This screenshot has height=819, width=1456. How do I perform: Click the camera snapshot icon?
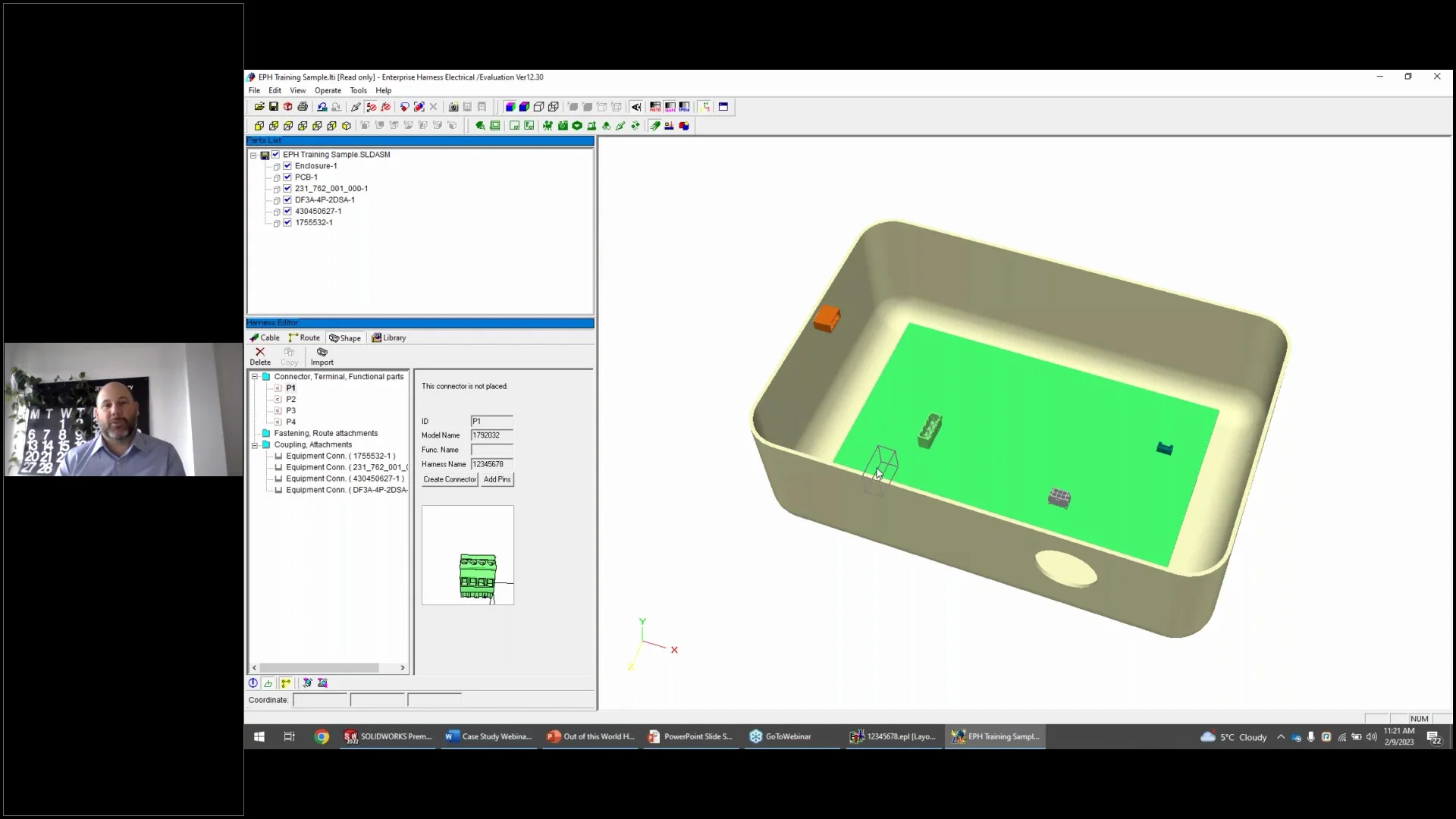pyautogui.click(x=453, y=107)
